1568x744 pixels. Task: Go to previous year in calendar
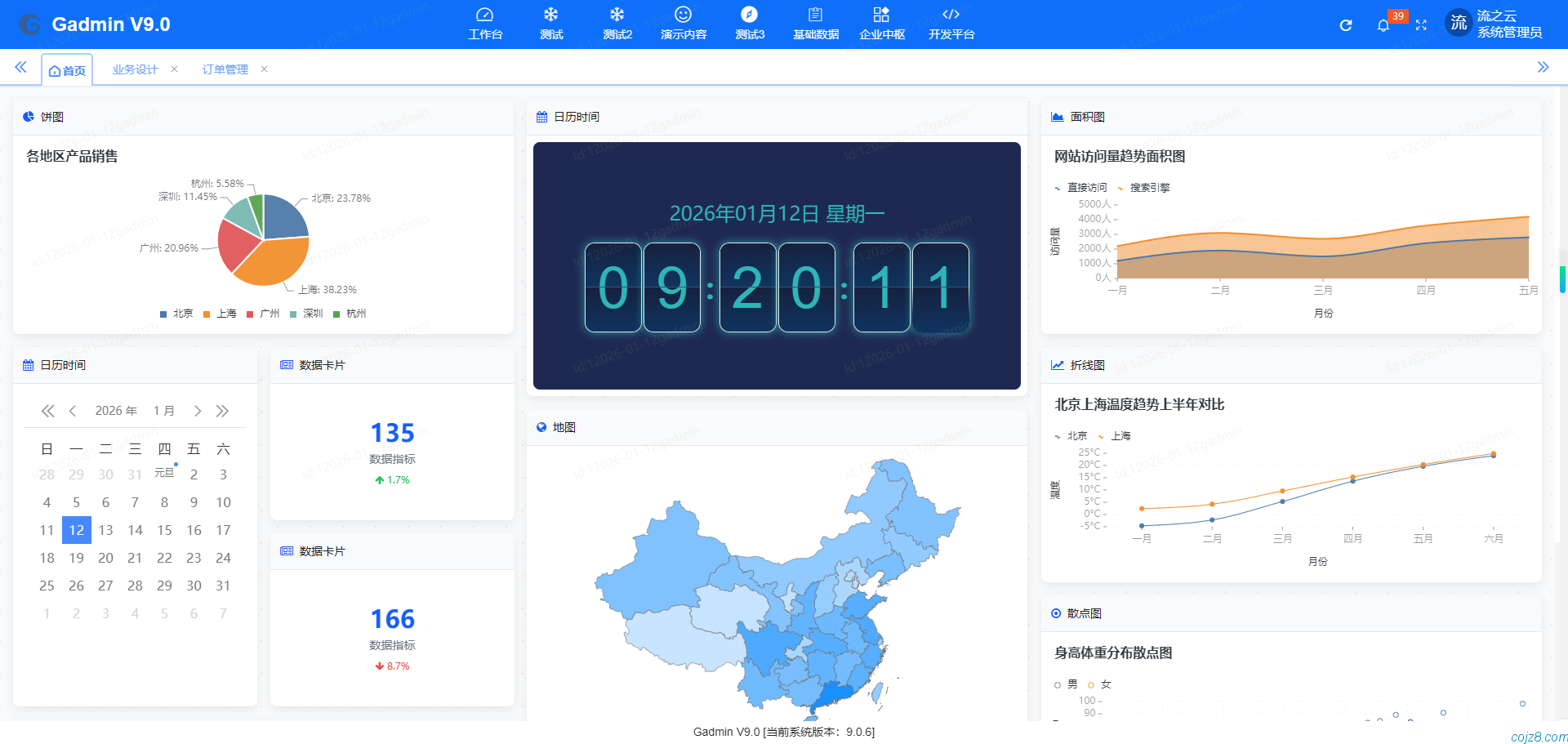(x=48, y=411)
